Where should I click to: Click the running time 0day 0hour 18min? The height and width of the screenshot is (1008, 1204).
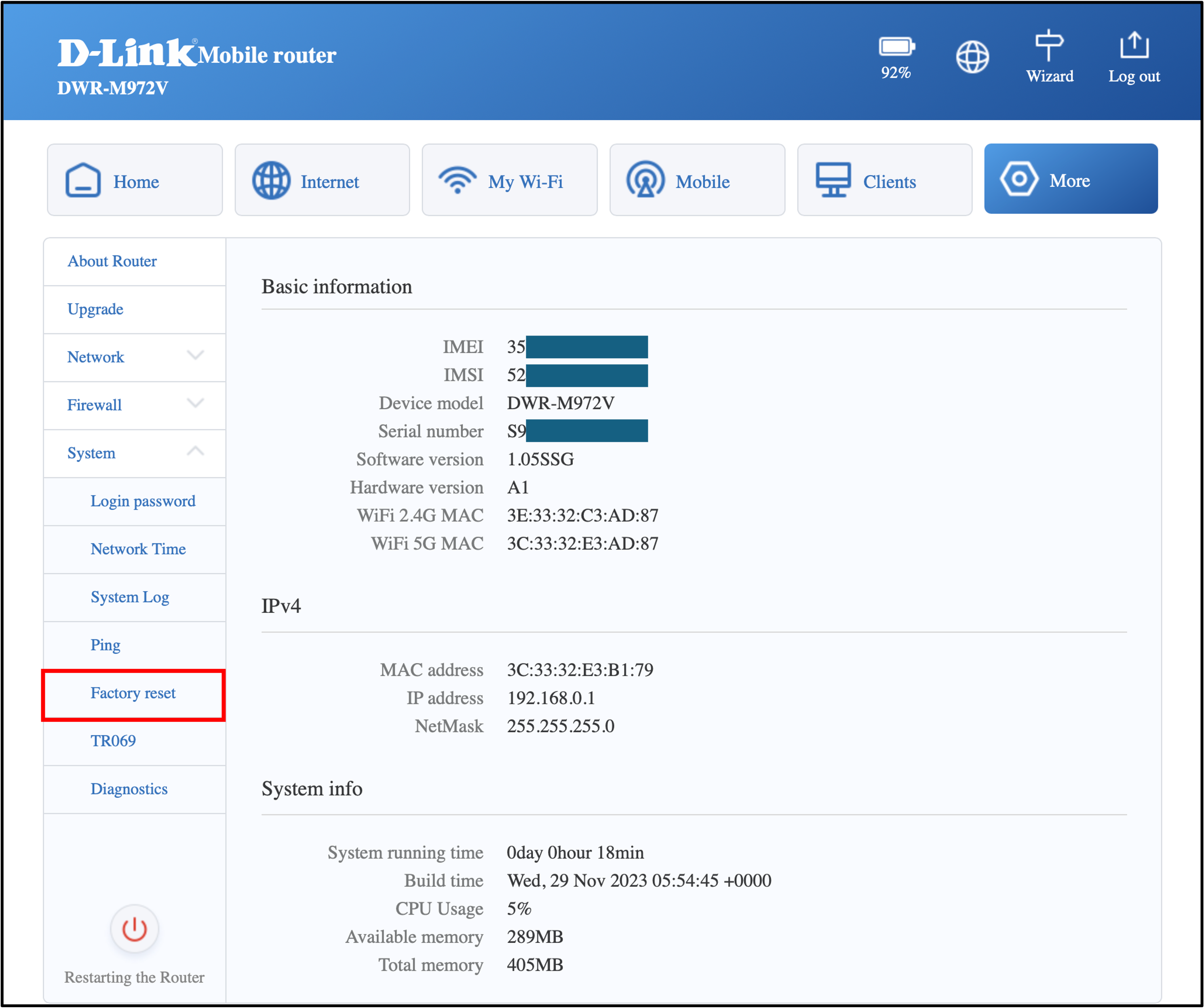pyautogui.click(x=576, y=852)
